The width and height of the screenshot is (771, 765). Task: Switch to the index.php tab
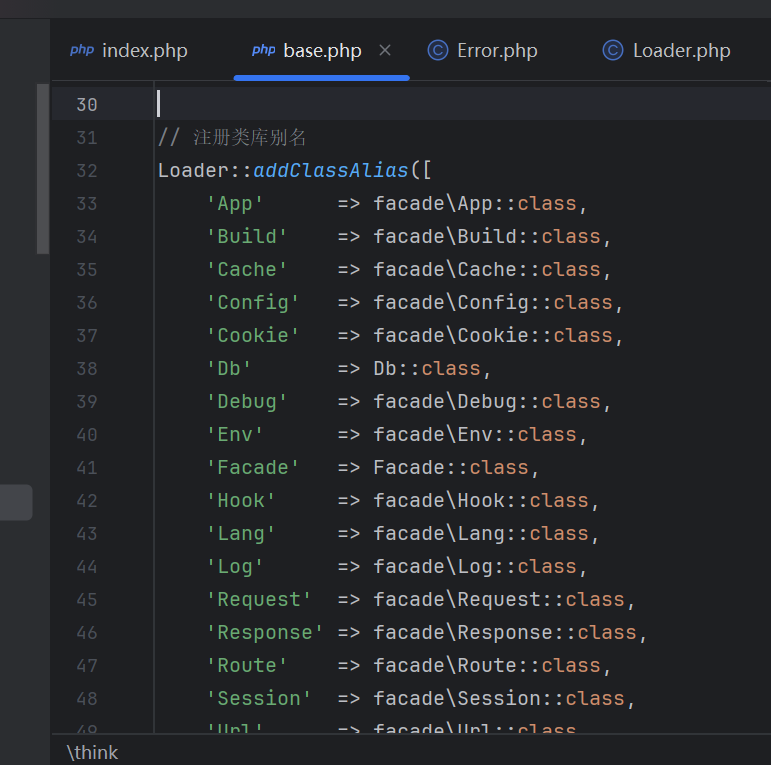coord(144,50)
